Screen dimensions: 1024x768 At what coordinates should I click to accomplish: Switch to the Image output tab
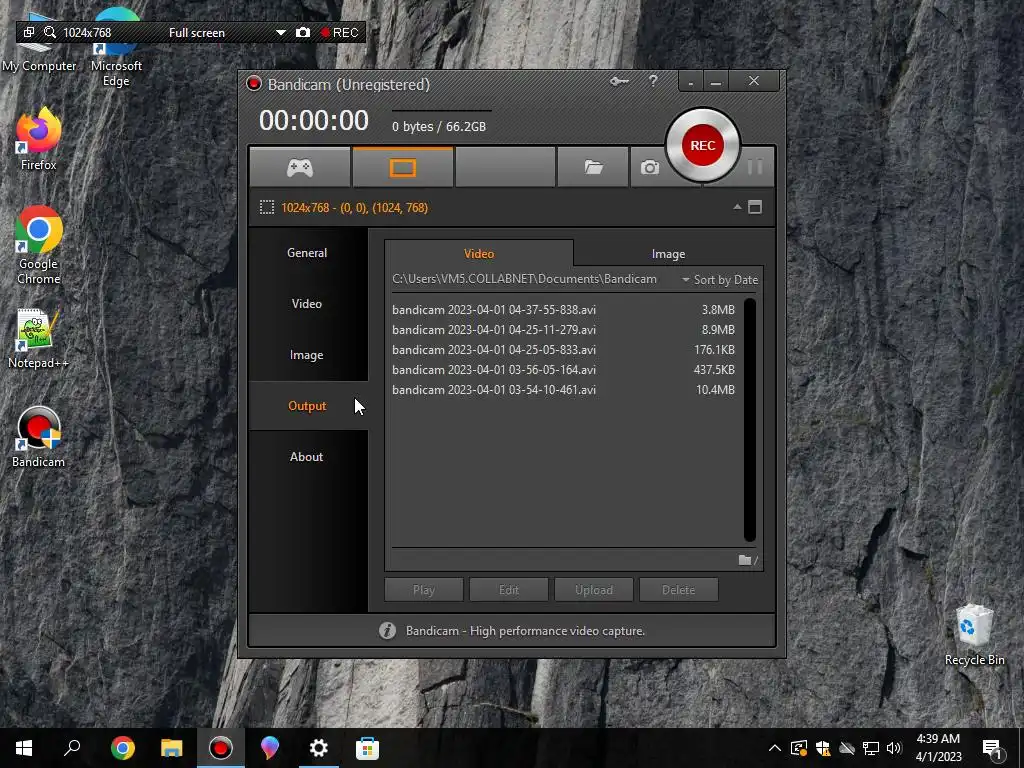point(668,253)
